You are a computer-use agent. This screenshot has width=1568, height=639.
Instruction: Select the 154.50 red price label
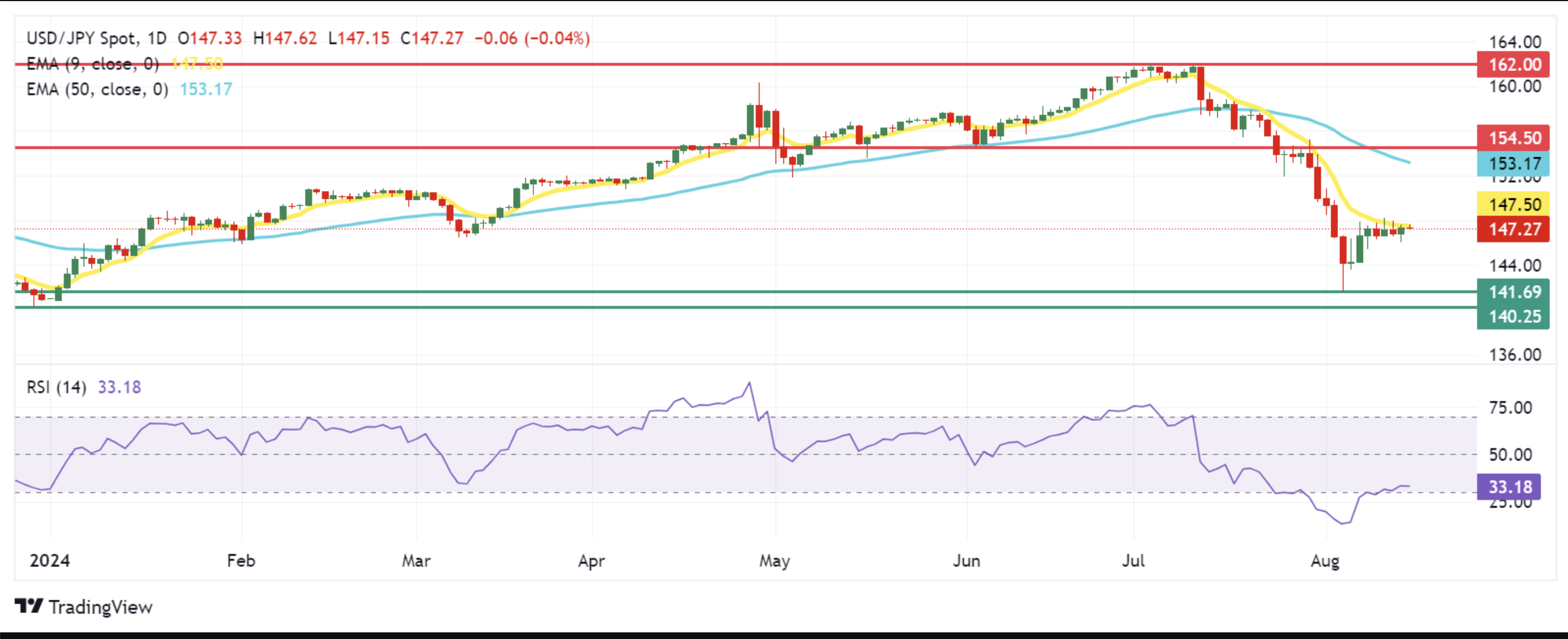(x=1513, y=138)
